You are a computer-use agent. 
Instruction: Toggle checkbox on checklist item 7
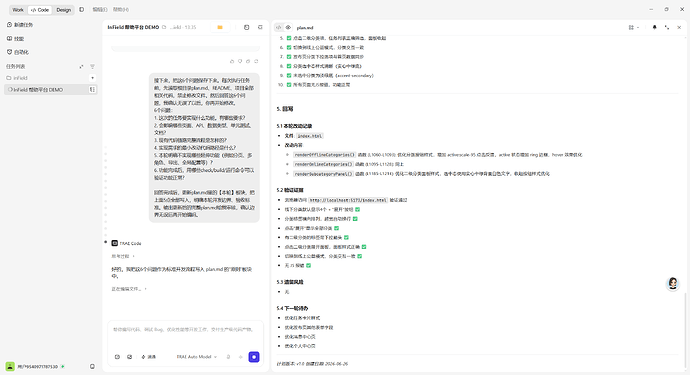[x=289, y=57]
